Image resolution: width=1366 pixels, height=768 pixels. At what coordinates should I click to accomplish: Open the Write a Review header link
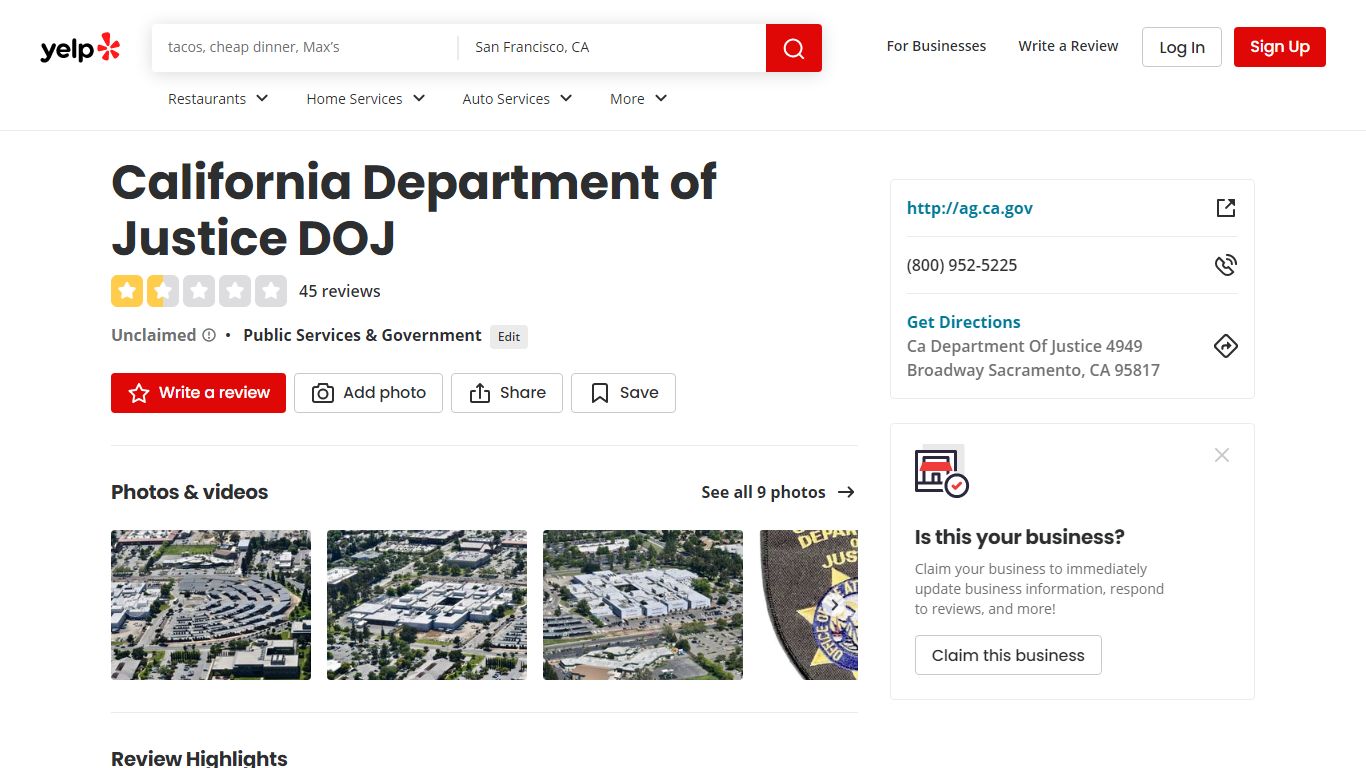click(1068, 46)
